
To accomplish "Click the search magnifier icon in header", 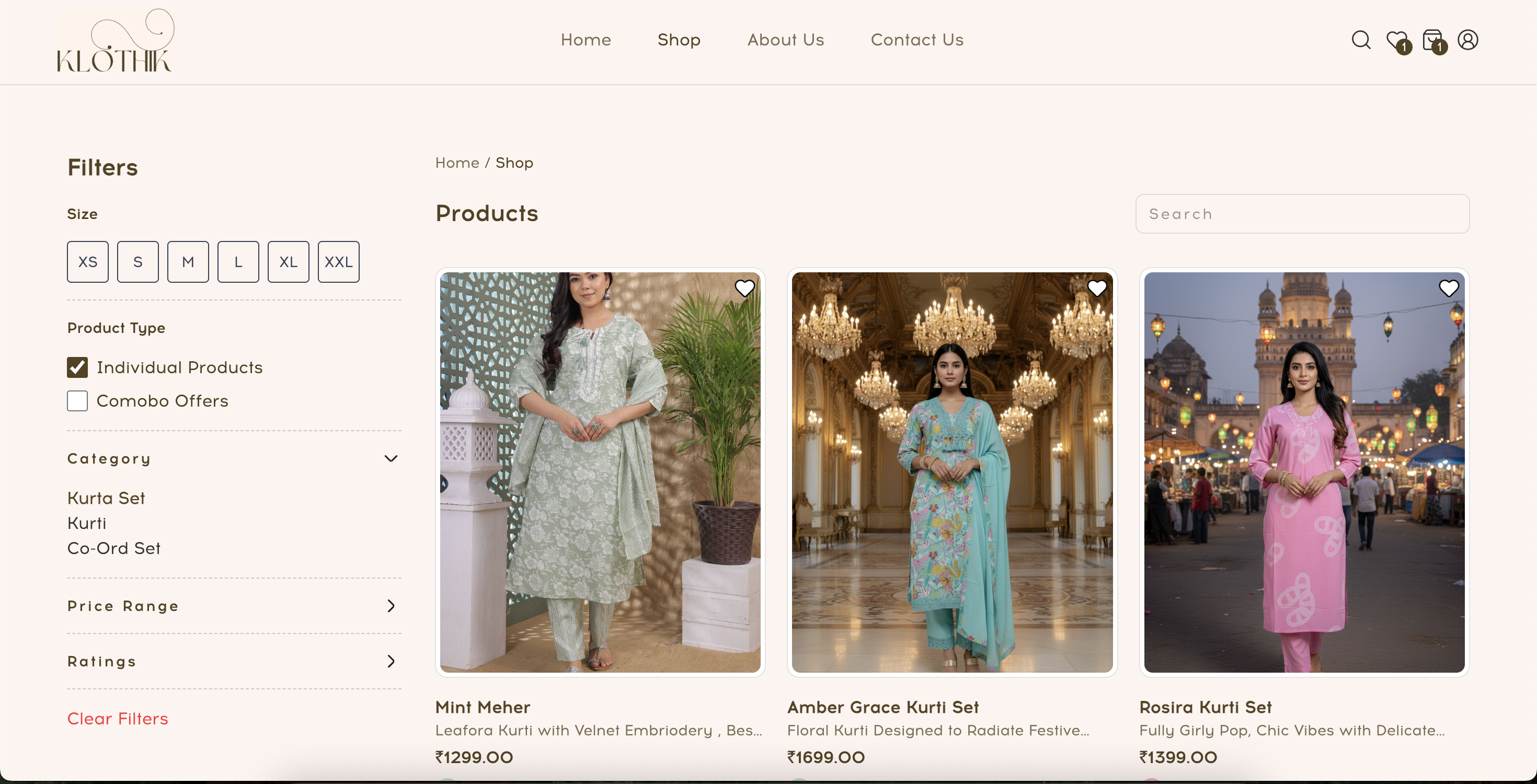I will tap(1360, 40).
